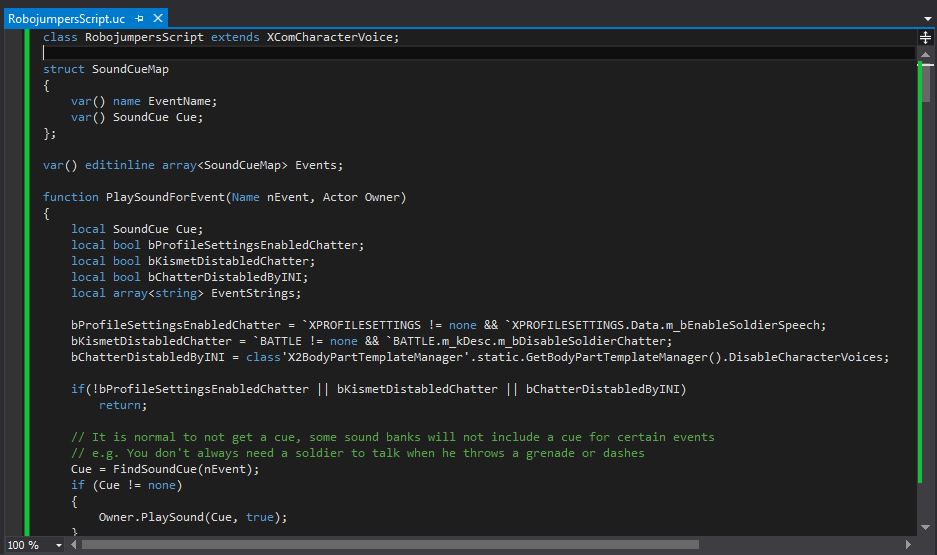Click the 'struct SoundCueMap' line
Screen dimensions: 937x555
[x=106, y=69]
